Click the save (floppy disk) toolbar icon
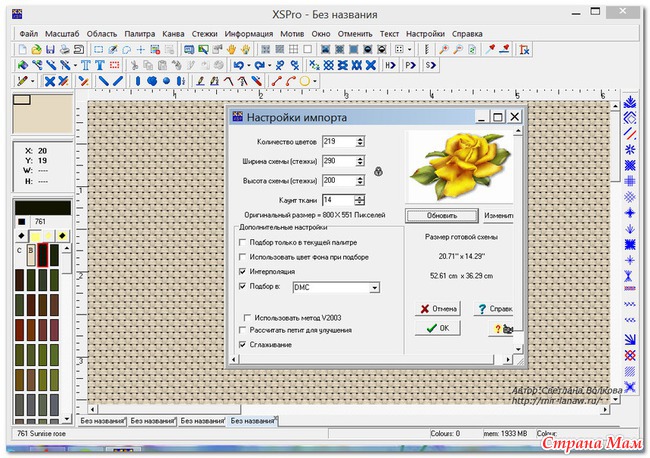This screenshot has height=458, width=650. 51,48
